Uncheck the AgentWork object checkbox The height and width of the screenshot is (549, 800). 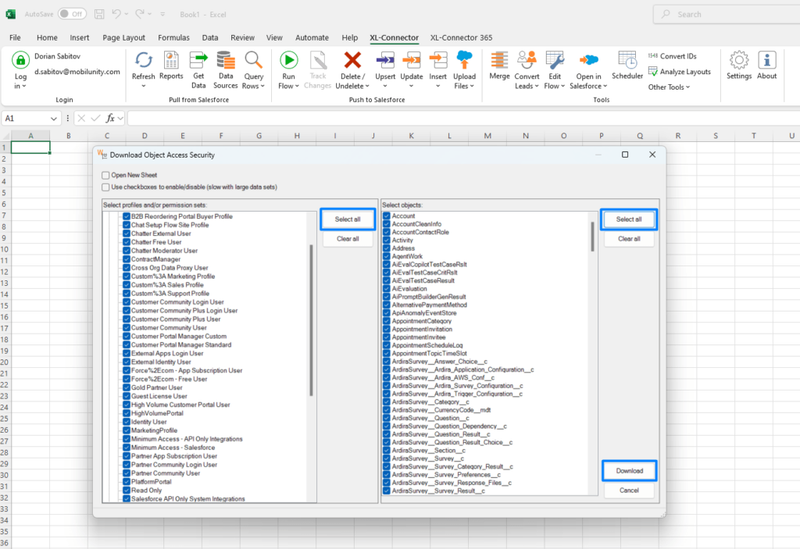(387, 256)
